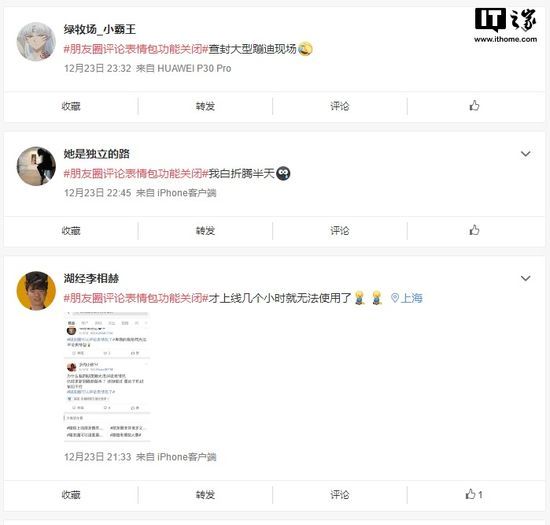Click 收藏 under the first post
This screenshot has width=550, height=525.
coord(71,106)
